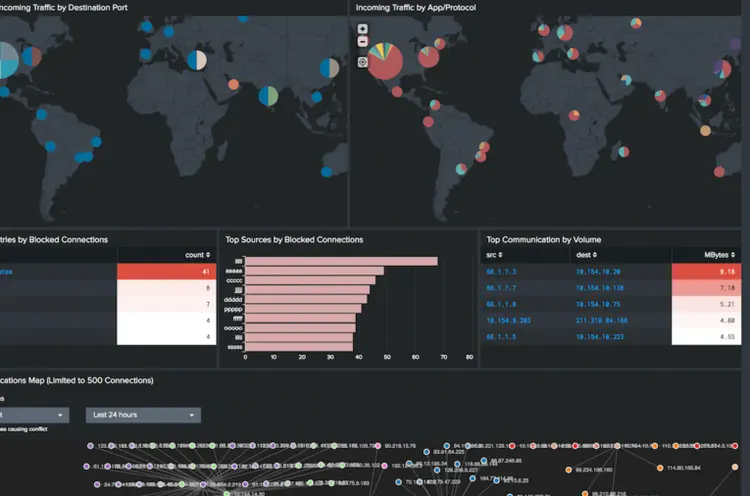Open source IP 68.1.1.3 link

tap(500, 271)
